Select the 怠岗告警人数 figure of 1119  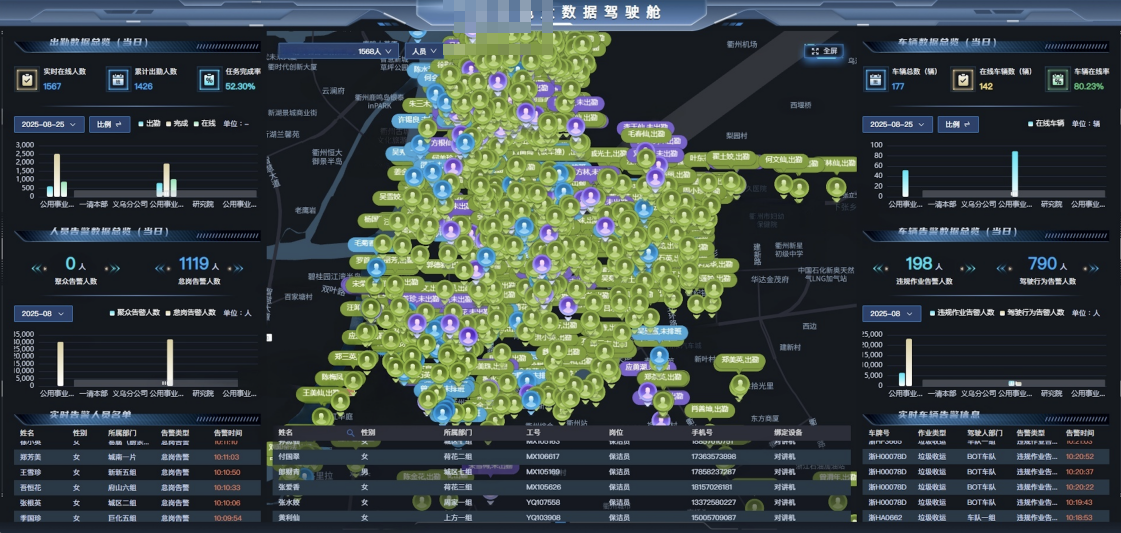click(193, 264)
